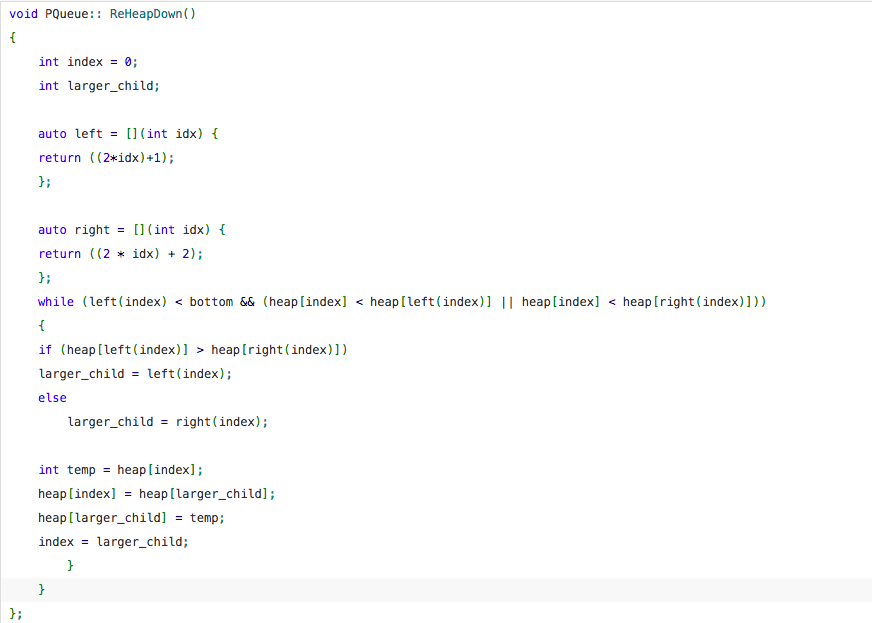Place cursor on the index variable declaration
This screenshot has height=623, width=872.
coord(75,61)
